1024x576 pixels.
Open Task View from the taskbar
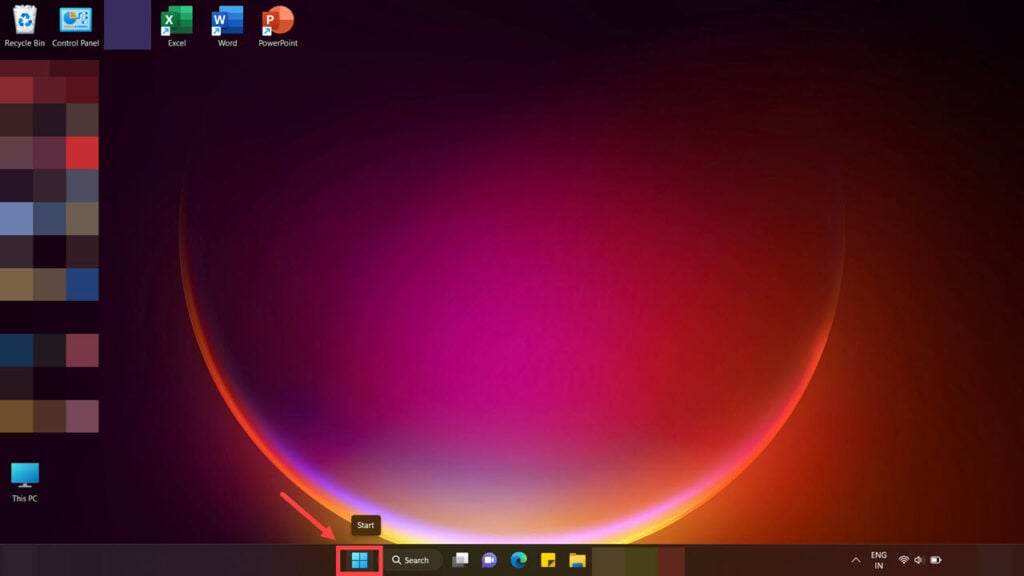pos(460,560)
